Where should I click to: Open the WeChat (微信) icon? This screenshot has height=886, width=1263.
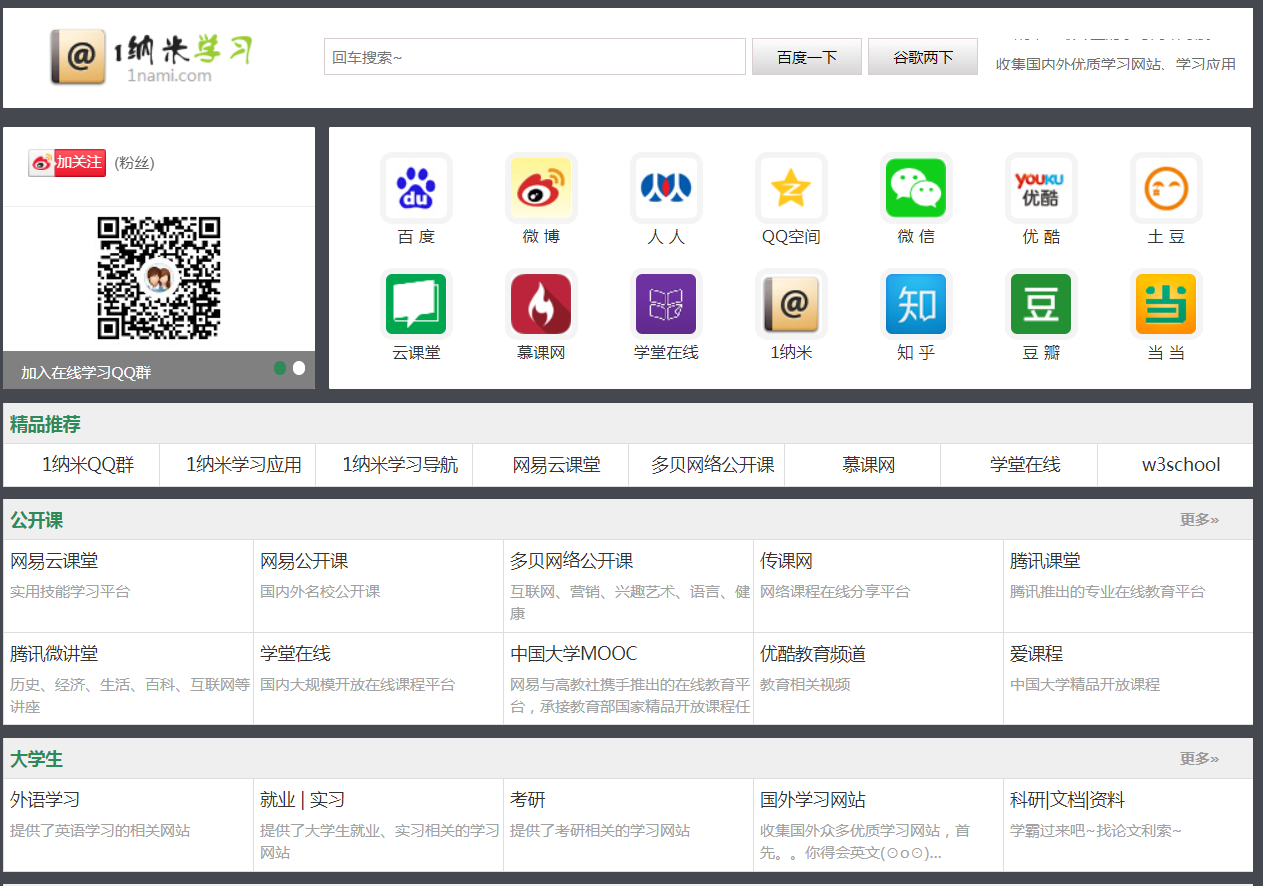916,188
